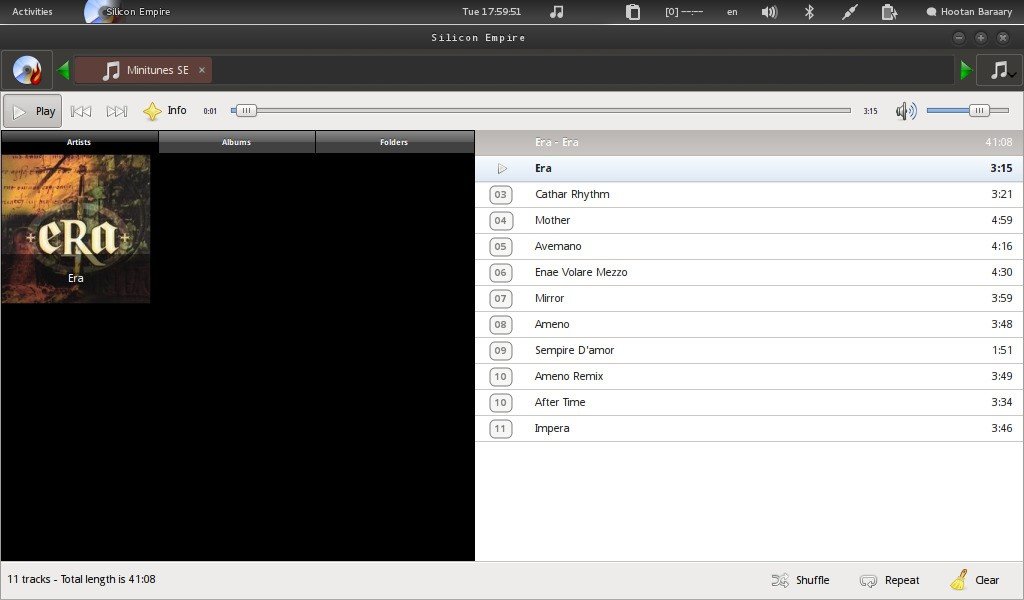The height and width of the screenshot is (600, 1024).
Task: Open the Activities overview
Action: 32,12
